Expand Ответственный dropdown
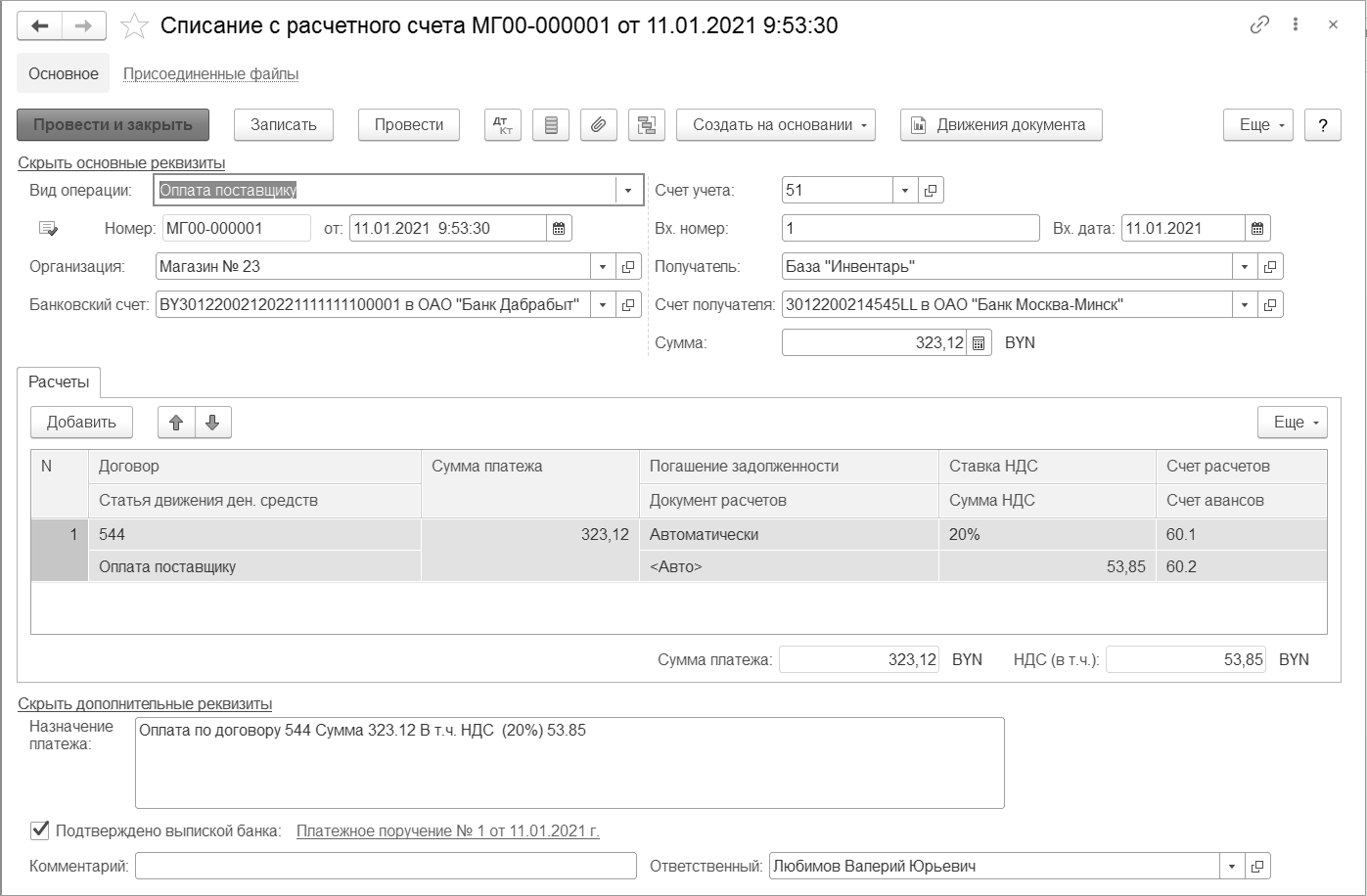1367x896 pixels. [x=1232, y=866]
